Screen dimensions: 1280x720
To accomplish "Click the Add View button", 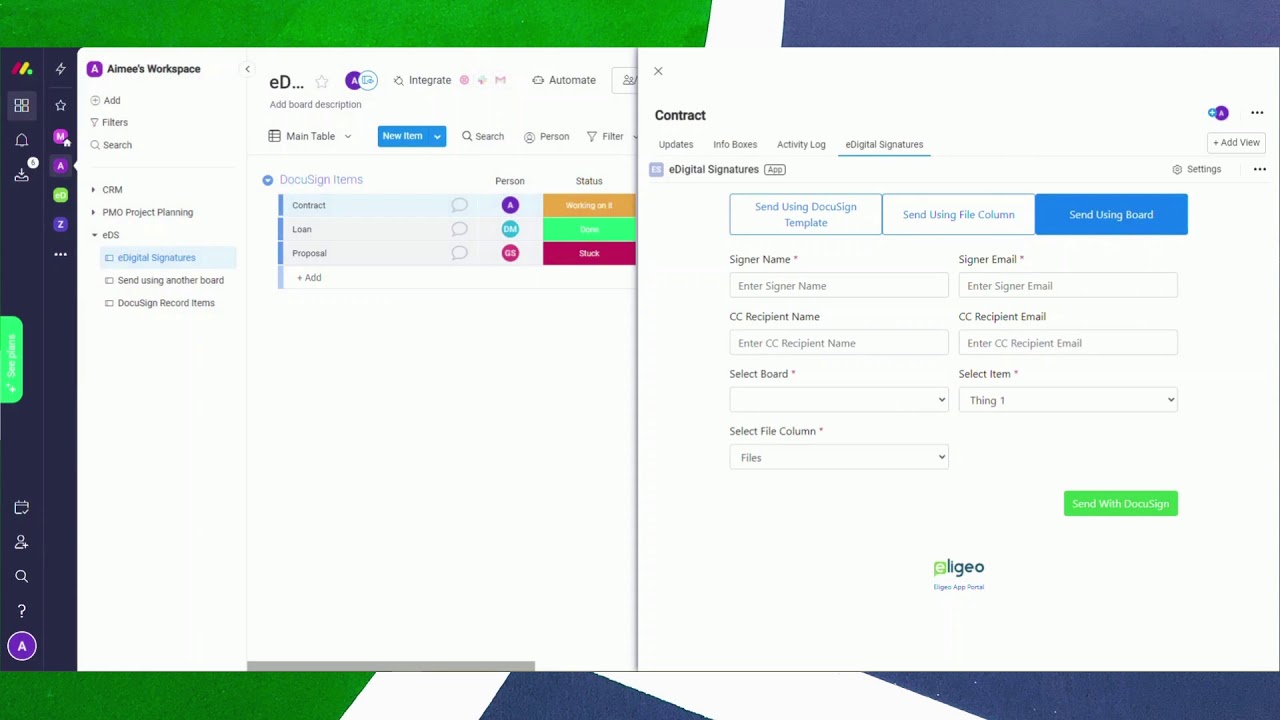I will pos(1236,143).
